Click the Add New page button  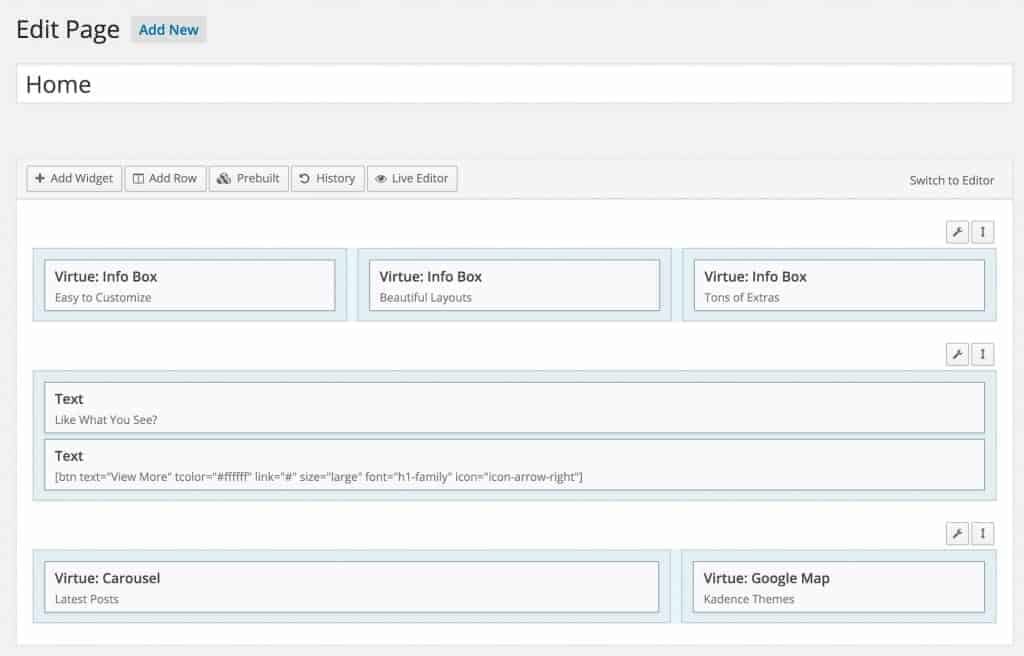click(168, 30)
